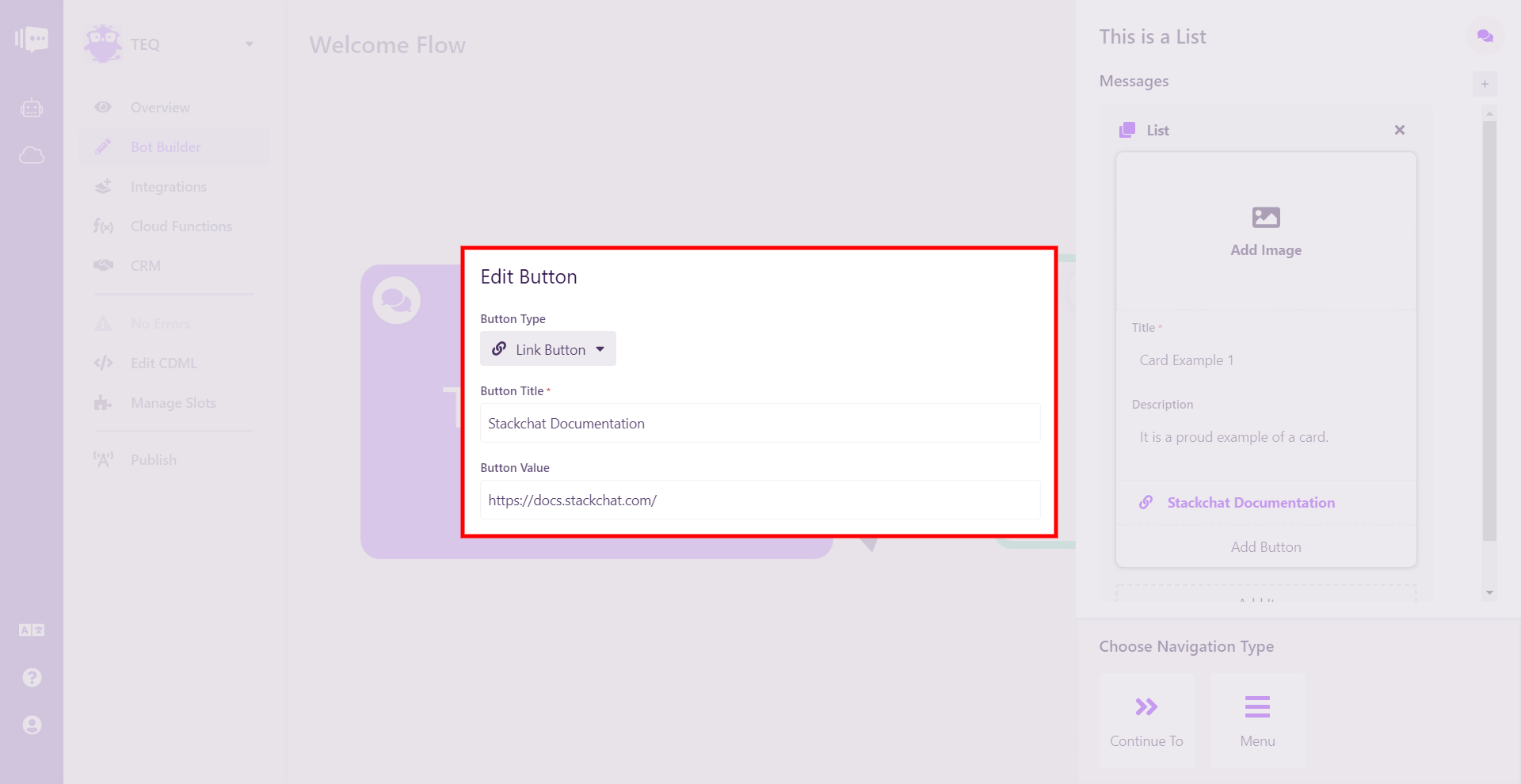Open Bot Builder in the sidebar
This screenshot has width=1521, height=784.
tap(174, 147)
